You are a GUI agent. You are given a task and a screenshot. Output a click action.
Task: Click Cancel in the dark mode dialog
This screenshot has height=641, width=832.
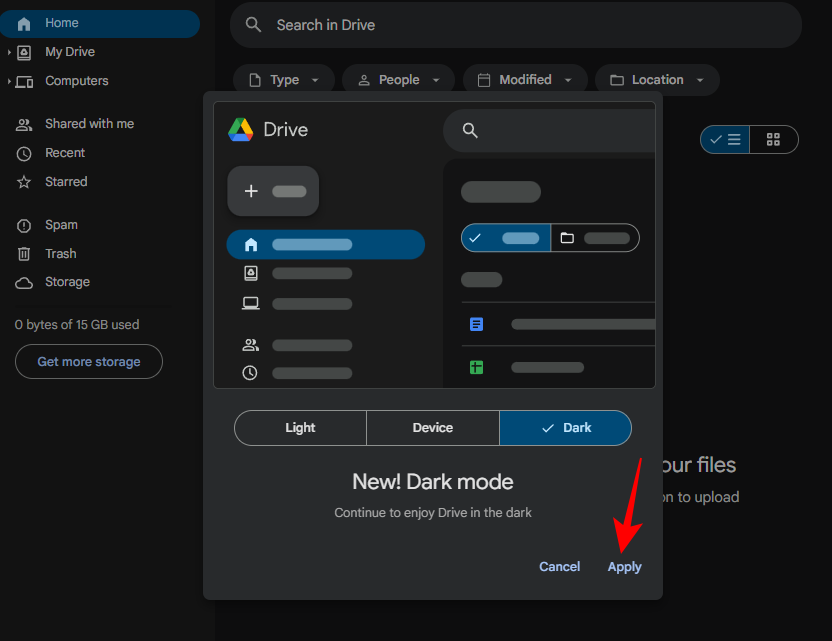(559, 567)
